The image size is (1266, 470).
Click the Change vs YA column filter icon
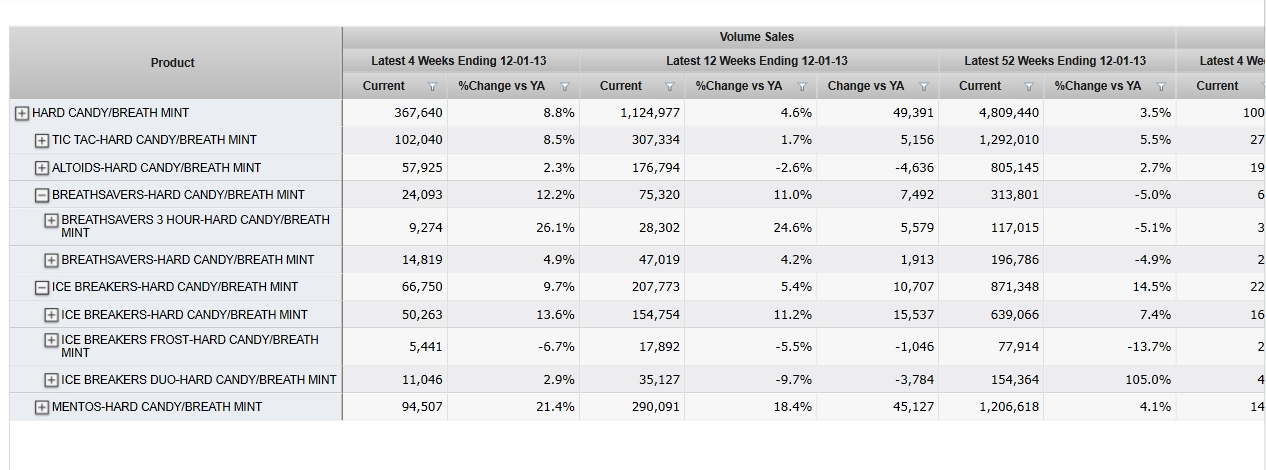pos(923,87)
